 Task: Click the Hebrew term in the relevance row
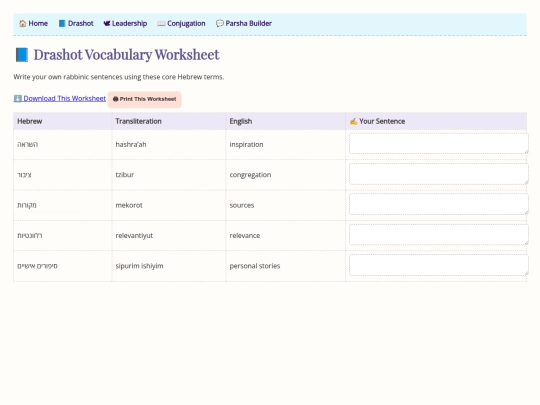pyautogui.click(x=30, y=236)
